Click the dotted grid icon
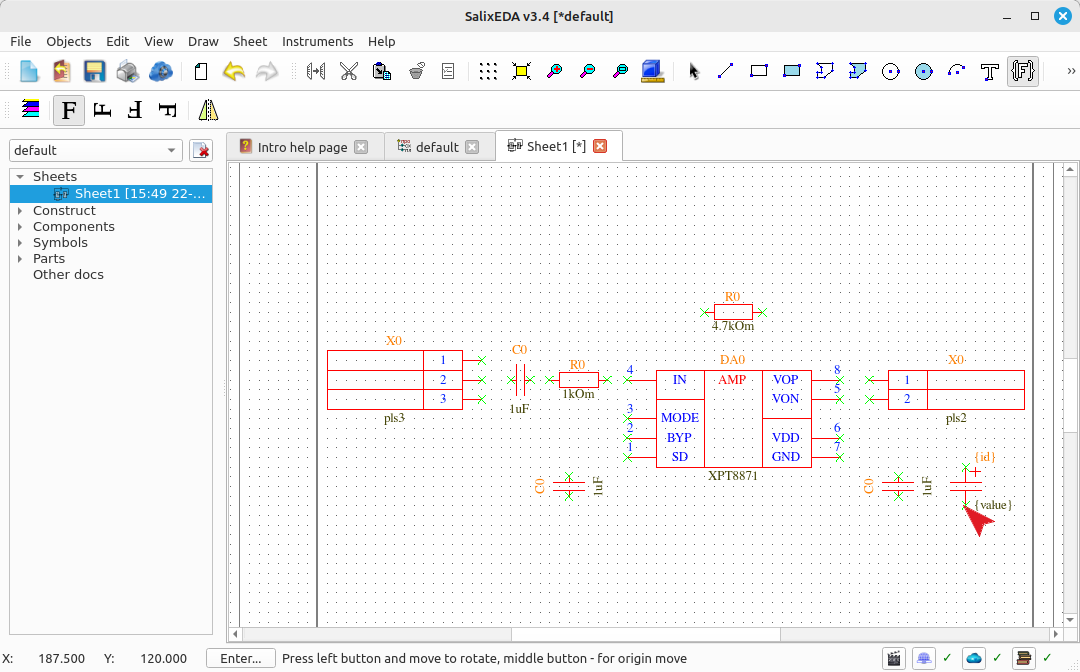1080x672 pixels. coord(488,71)
